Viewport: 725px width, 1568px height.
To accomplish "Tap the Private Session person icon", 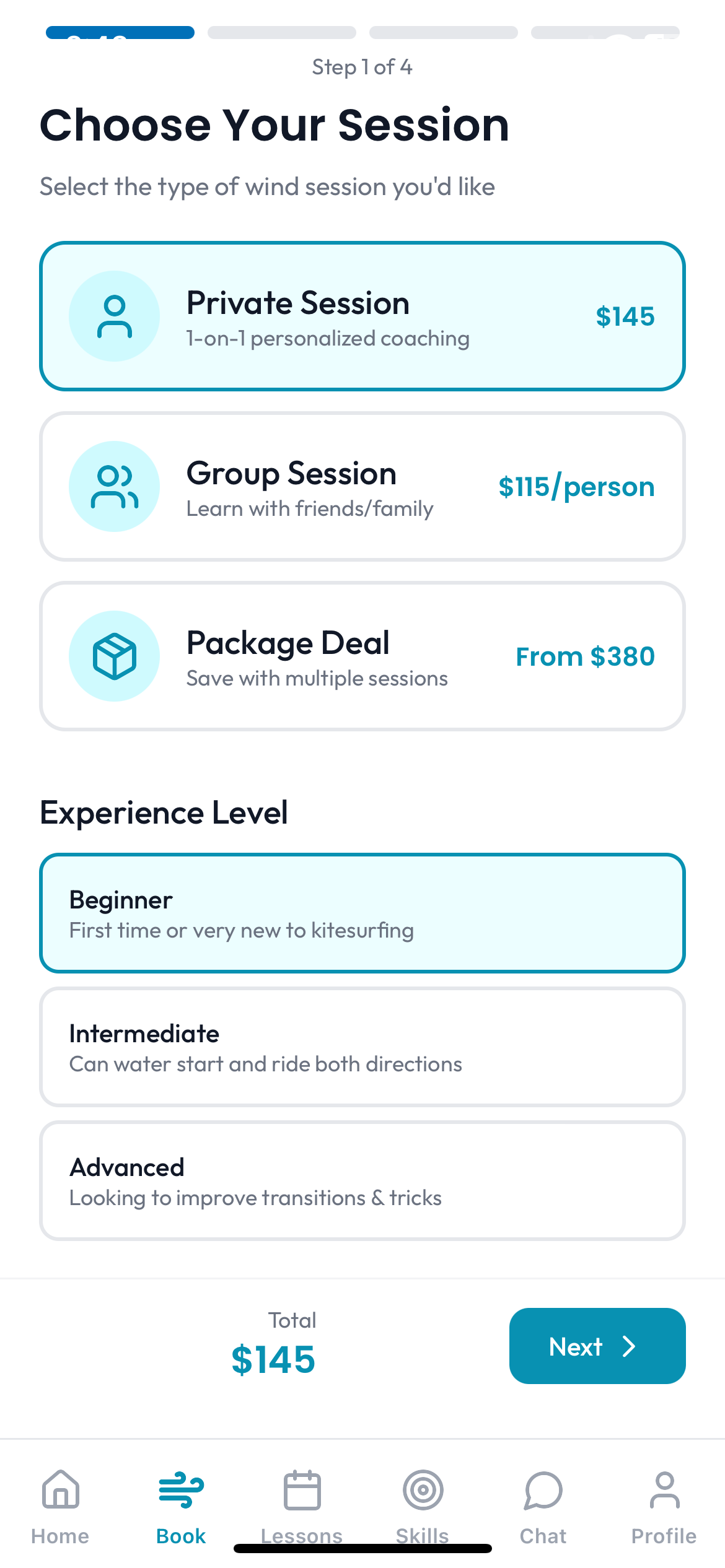I will tap(115, 316).
